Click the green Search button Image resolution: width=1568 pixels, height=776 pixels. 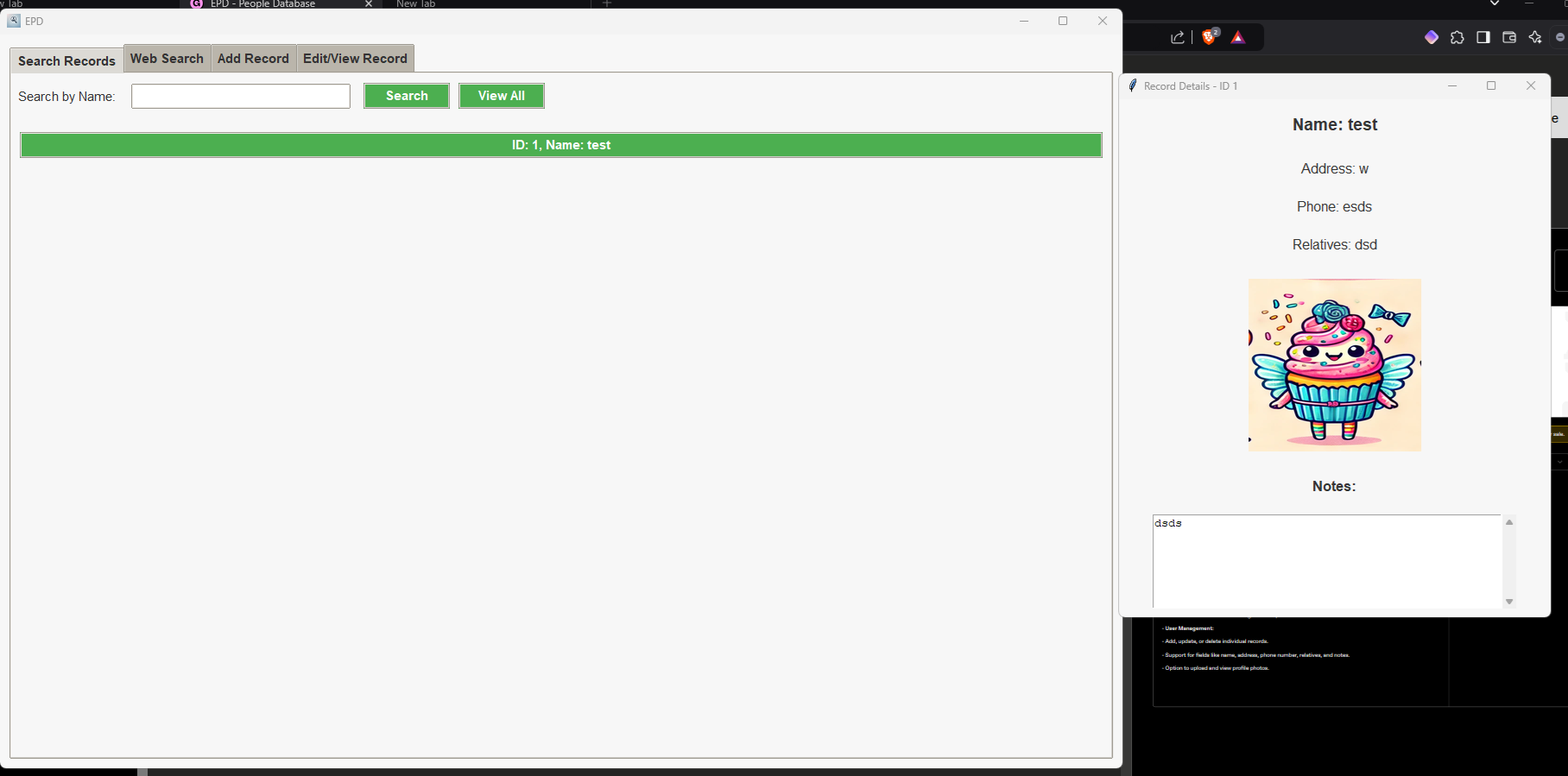(x=407, y=96)
